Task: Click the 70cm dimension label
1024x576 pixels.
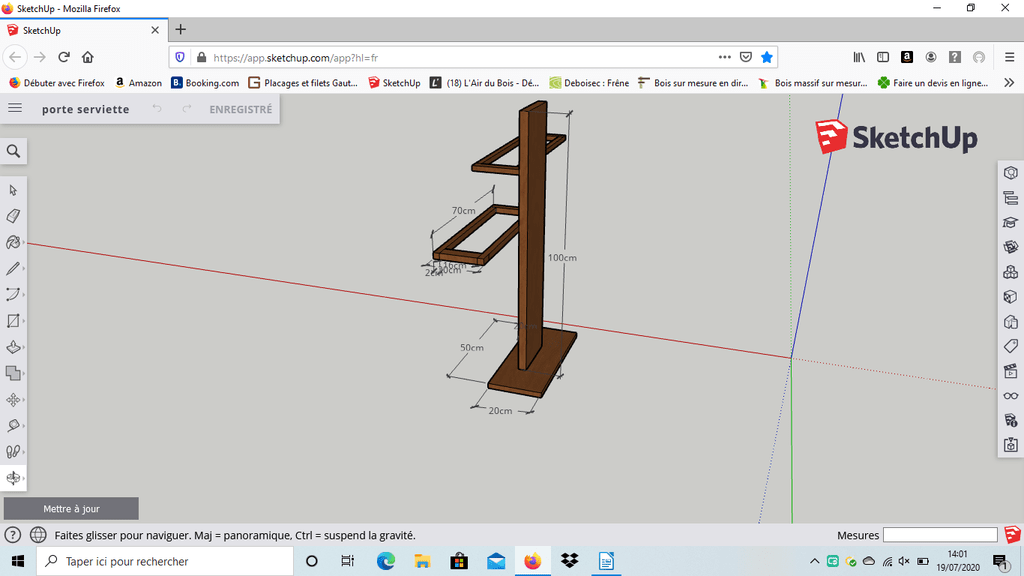Action: tap(463, 210)
